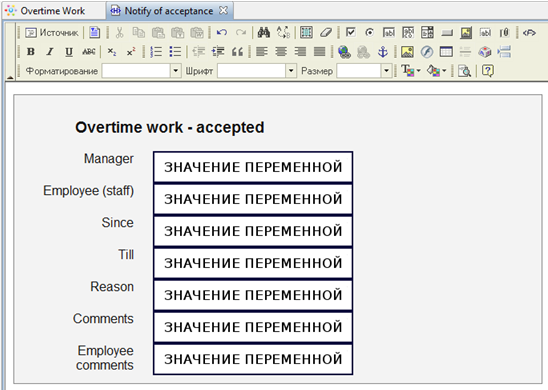Click the Manager variable value field

(x=253, y=167)
